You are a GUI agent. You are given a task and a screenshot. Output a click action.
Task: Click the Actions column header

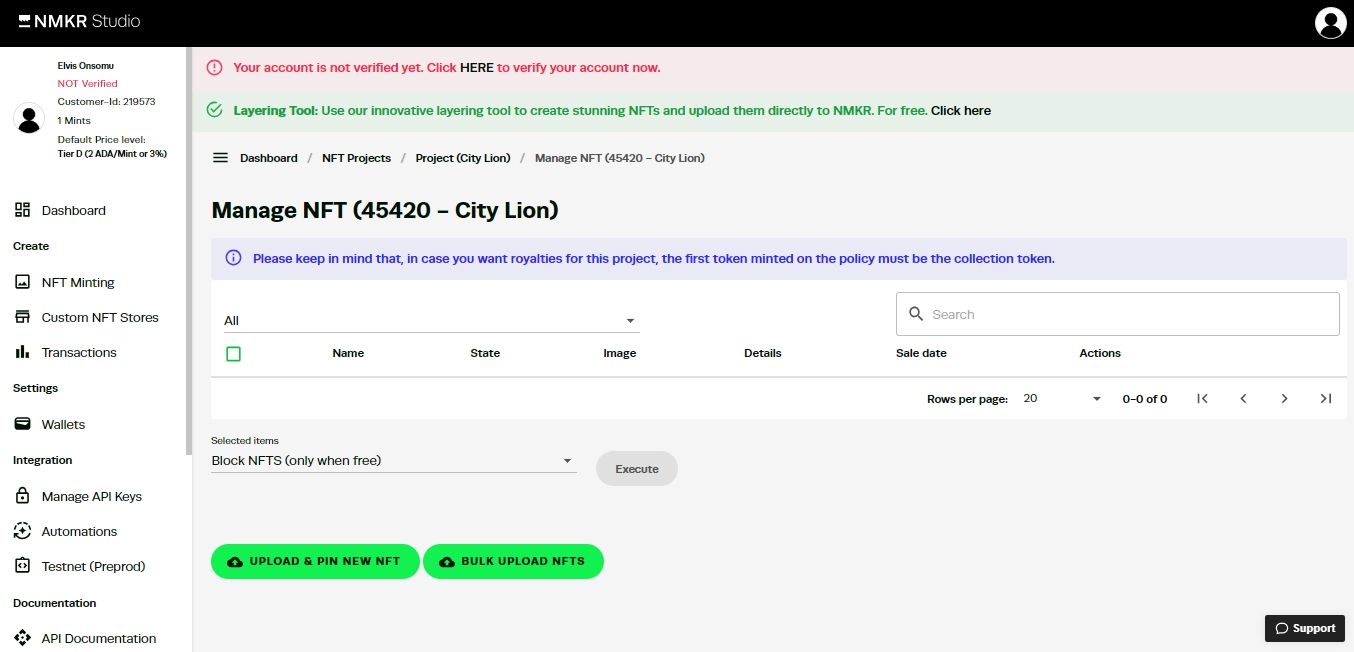pyautogui.click(x=1100, y=353)
